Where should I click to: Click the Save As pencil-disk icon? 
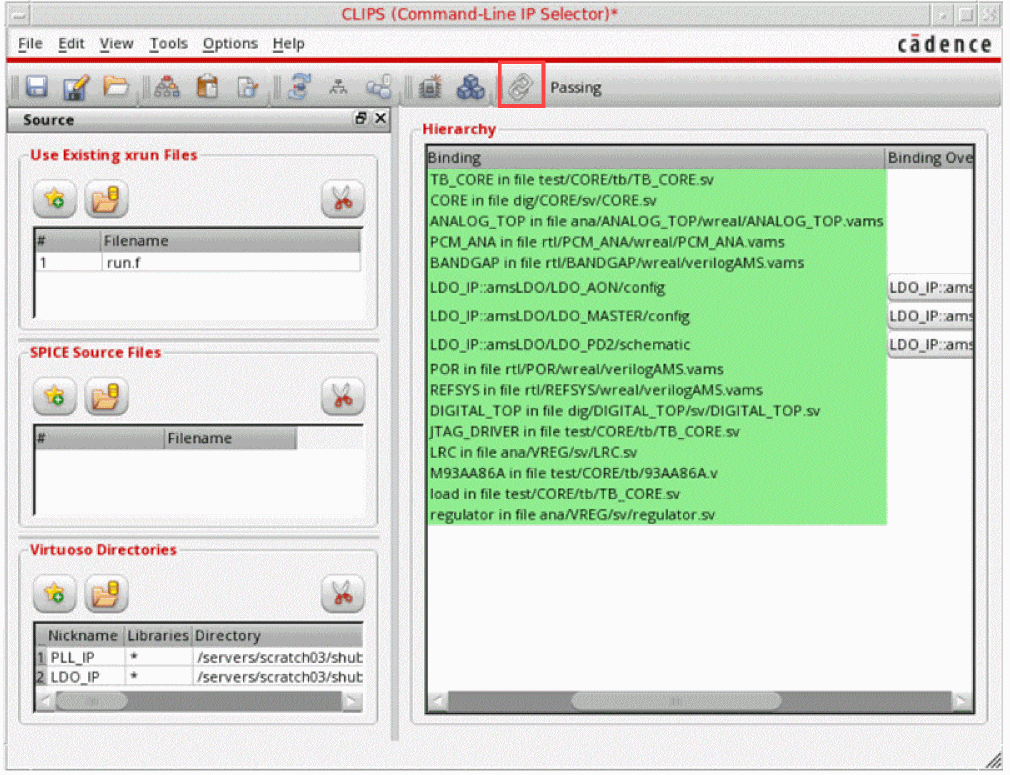click(x=76, y=87)
